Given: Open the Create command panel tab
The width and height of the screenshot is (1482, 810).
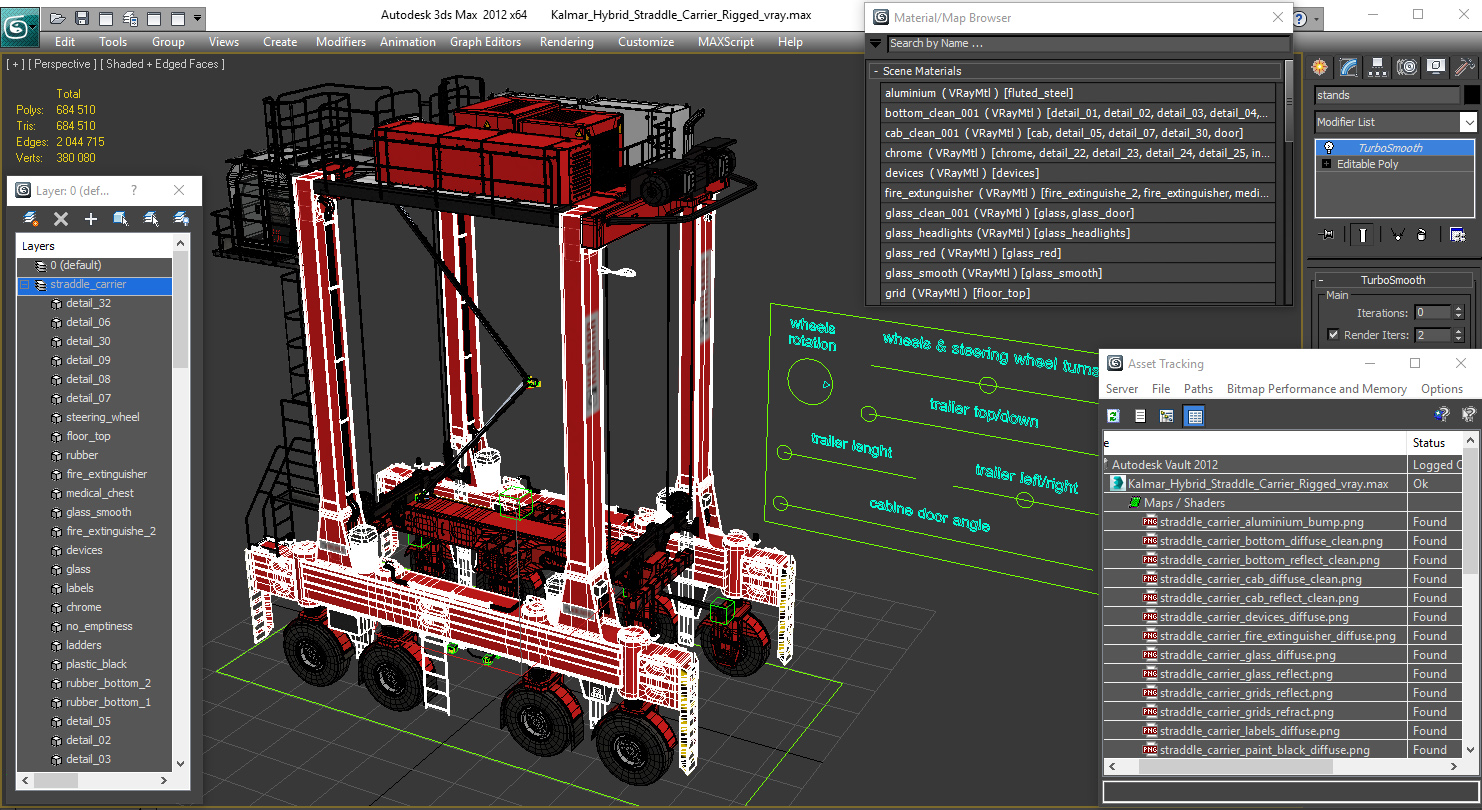Looking at the screenshot, I should 1320,67.
